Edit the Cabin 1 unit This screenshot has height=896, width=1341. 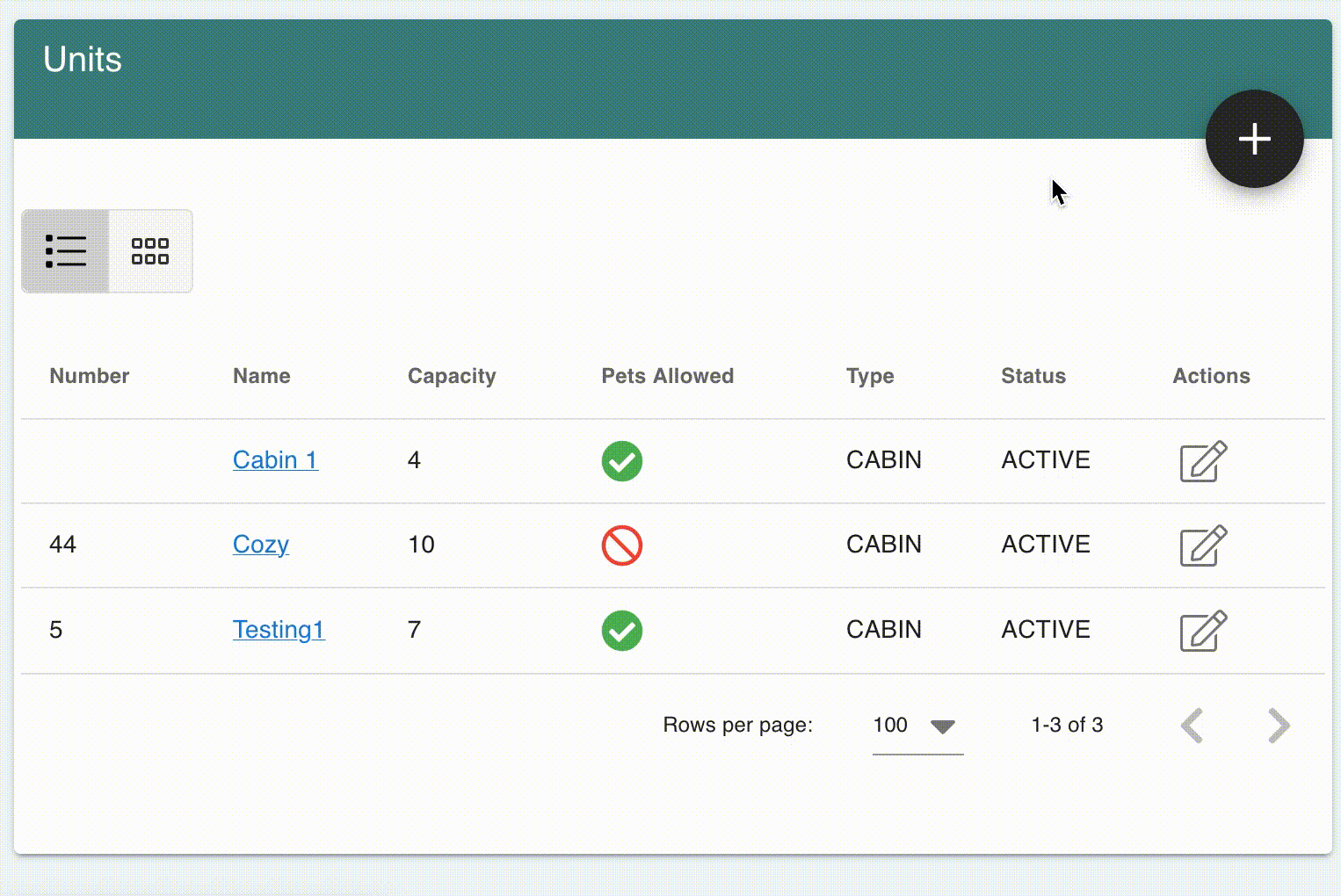point(1203,461)
